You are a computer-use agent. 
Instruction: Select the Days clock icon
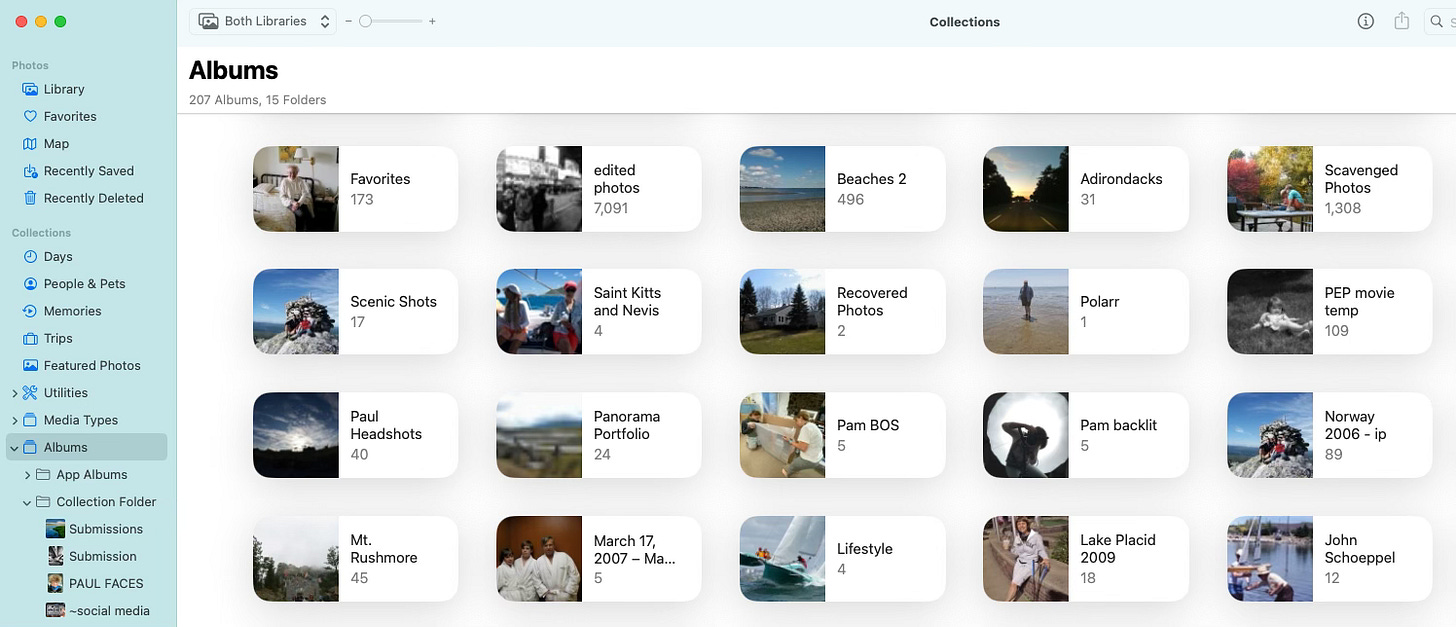tap(30, 256)
